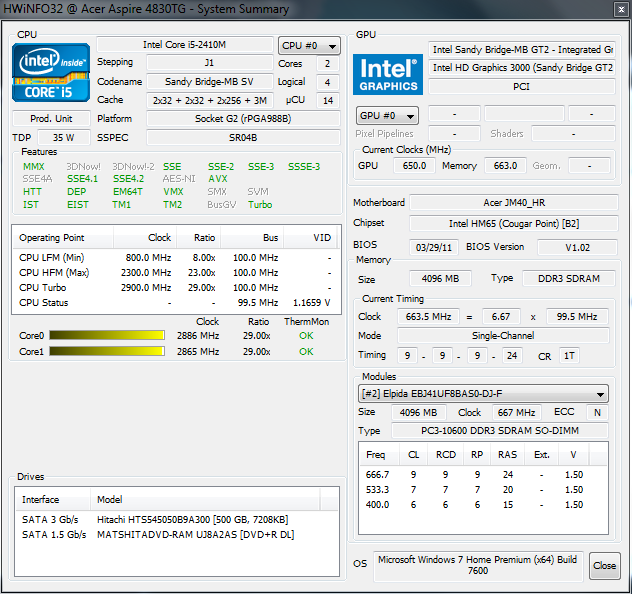The width and height of the screenshot is (632, 594).
Task: Click the BIOS date 03/29/11 field
Action: click(x=434, y=247)
